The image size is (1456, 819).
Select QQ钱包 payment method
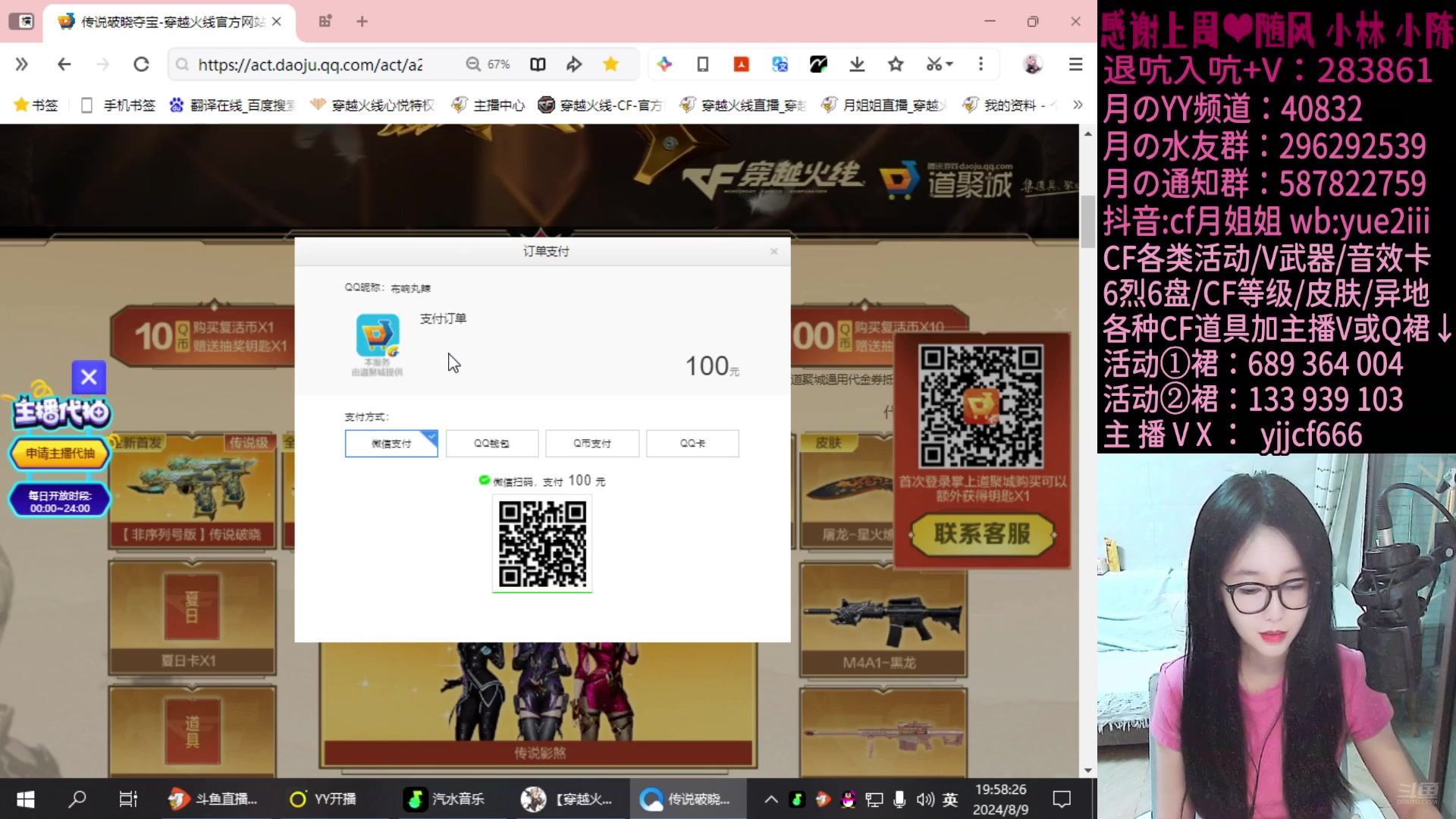click(492, 444)
